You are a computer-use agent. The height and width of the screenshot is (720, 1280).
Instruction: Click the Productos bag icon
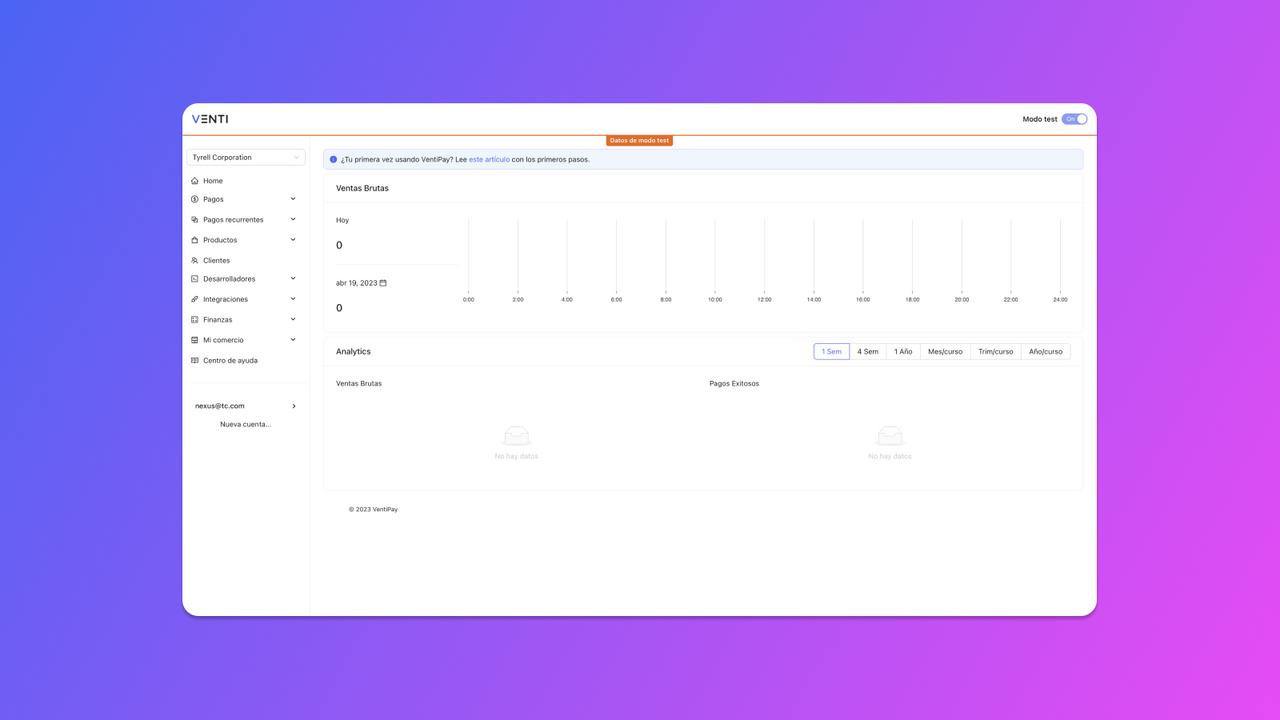[195, 240]
